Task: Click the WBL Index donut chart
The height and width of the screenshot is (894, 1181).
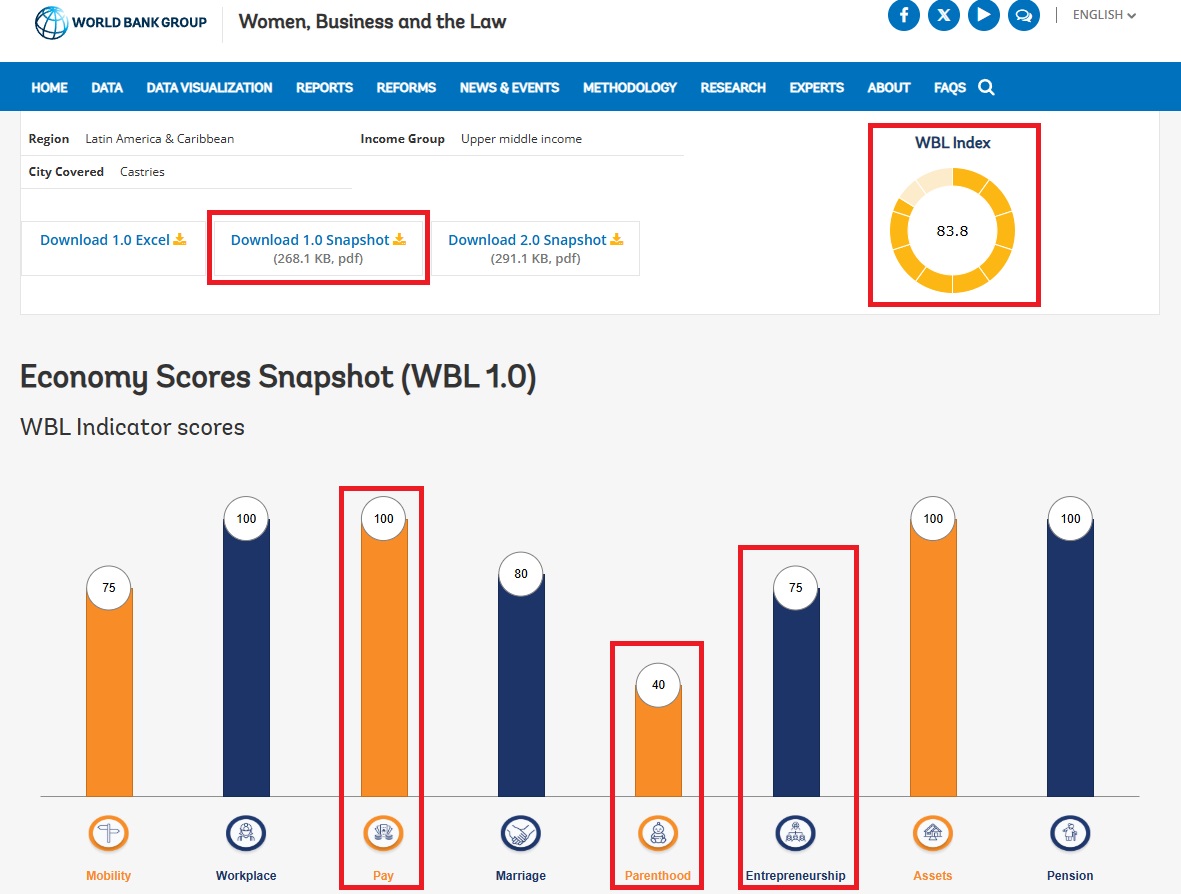Action: pos(953,230)
